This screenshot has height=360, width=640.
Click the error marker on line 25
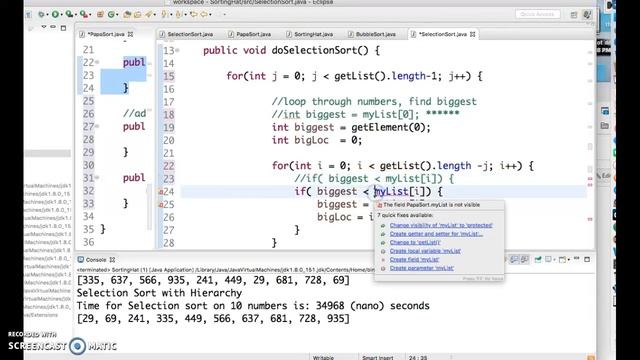[x=161, y=204]
